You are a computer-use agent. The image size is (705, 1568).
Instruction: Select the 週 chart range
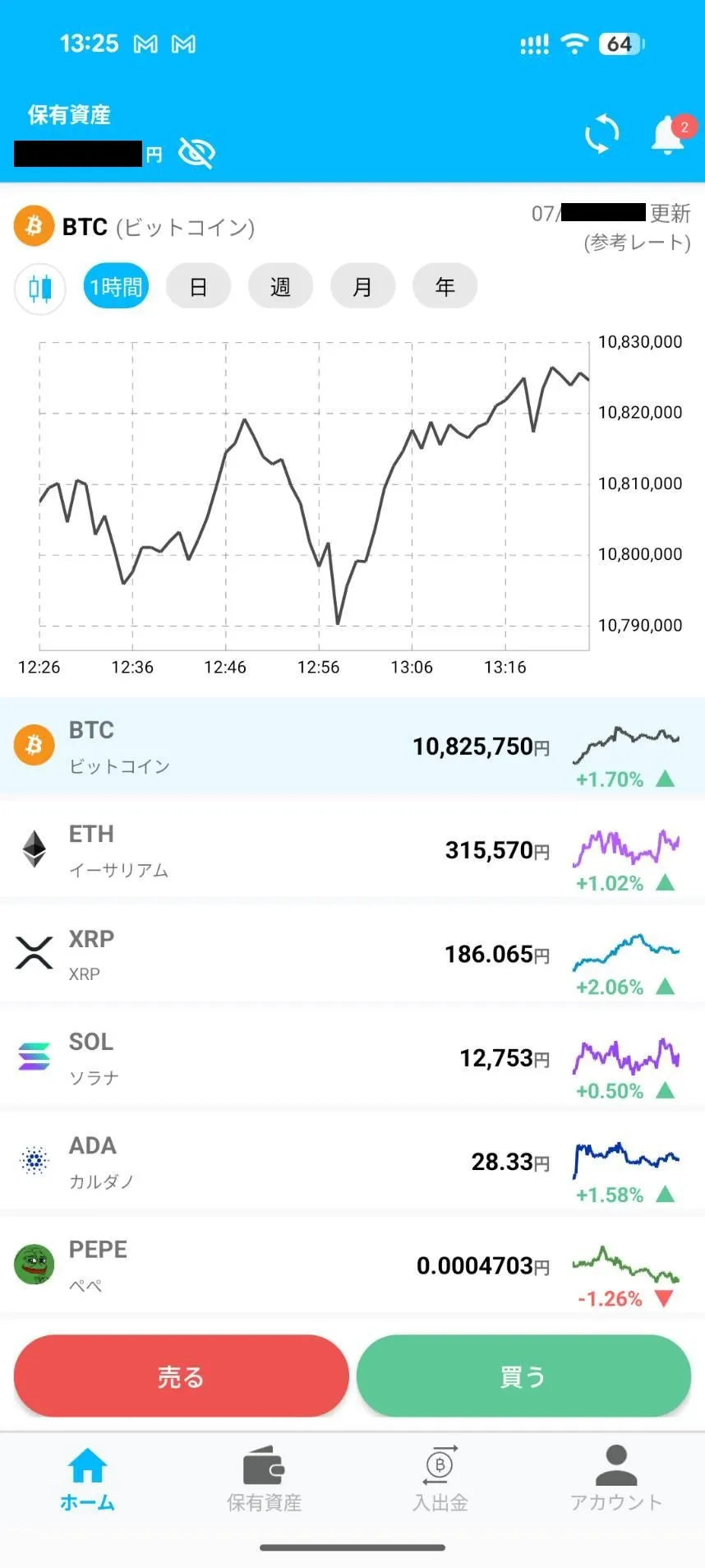[280, 286]
